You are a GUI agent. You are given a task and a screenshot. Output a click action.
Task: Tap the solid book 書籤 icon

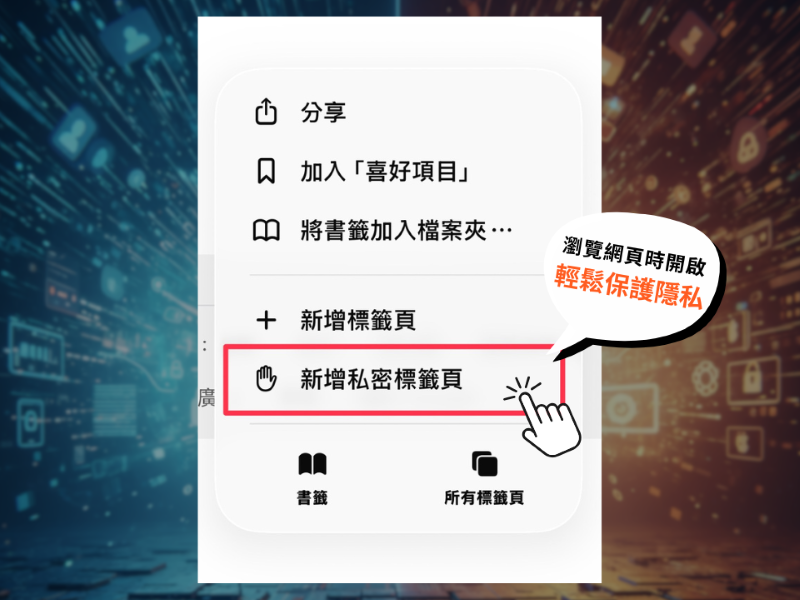coord(312,464)
